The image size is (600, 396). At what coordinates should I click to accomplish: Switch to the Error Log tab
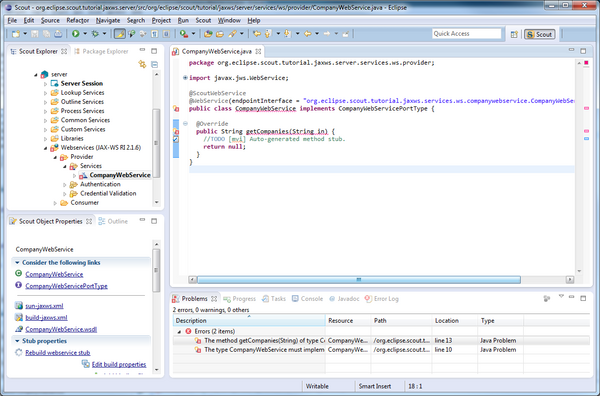point(382,299)
